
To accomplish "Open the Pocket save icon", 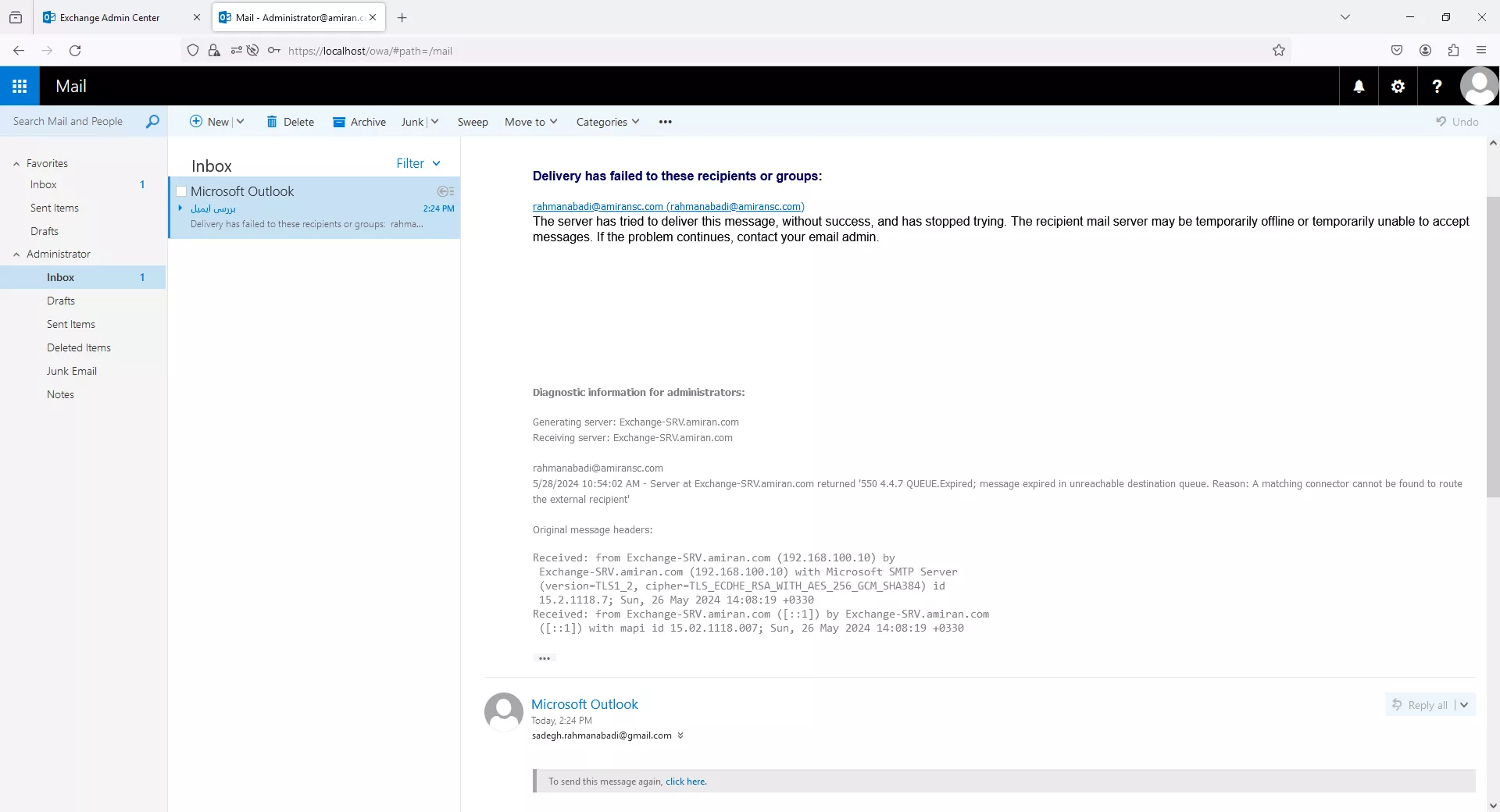I will coord(1397,51).
